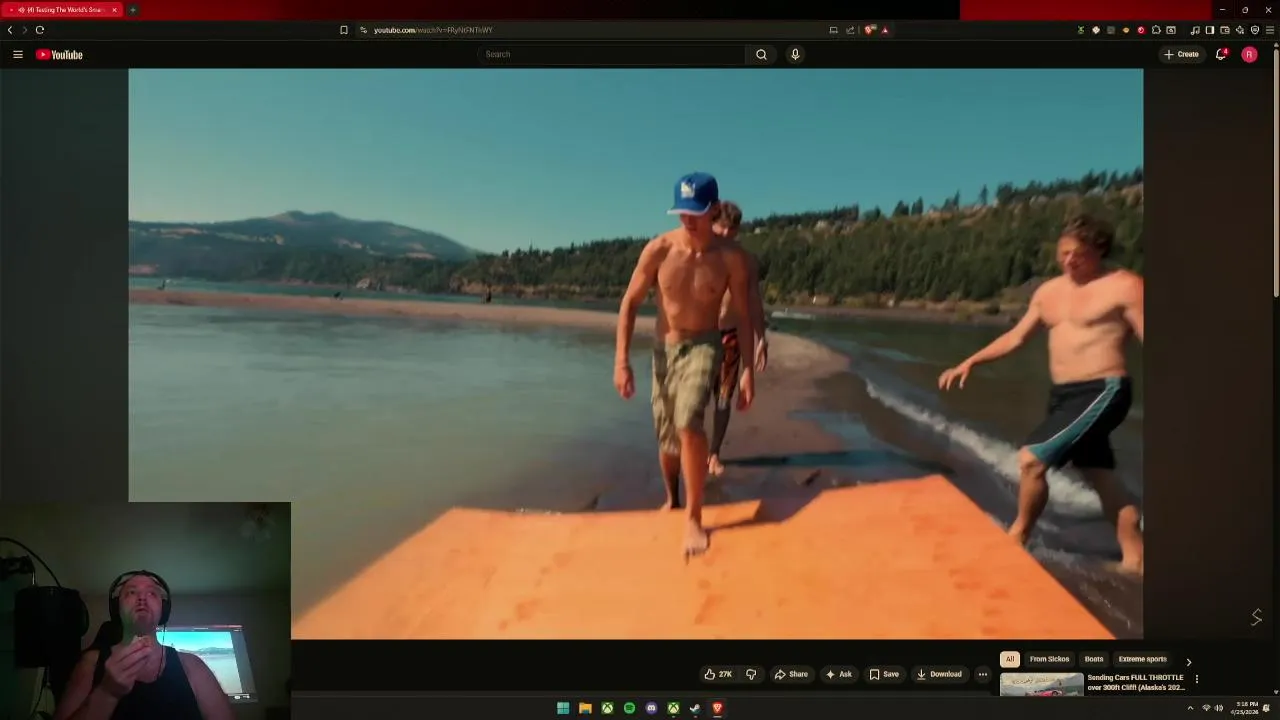
Task: Open the browser main hamburger menu
Action: tap(1270, 30)
